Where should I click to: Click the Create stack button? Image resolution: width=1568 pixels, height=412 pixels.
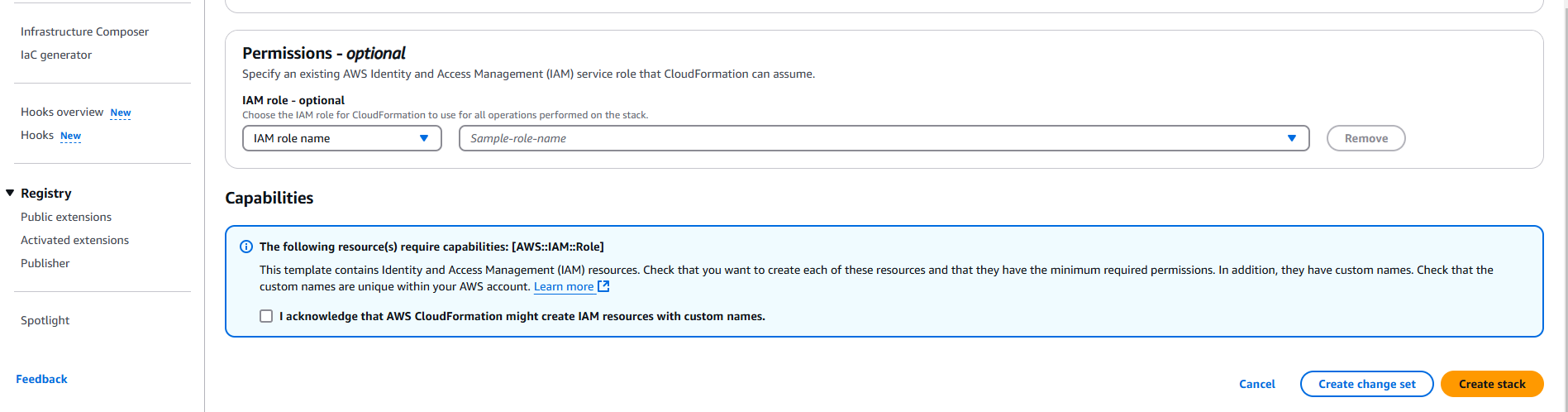1492,384
